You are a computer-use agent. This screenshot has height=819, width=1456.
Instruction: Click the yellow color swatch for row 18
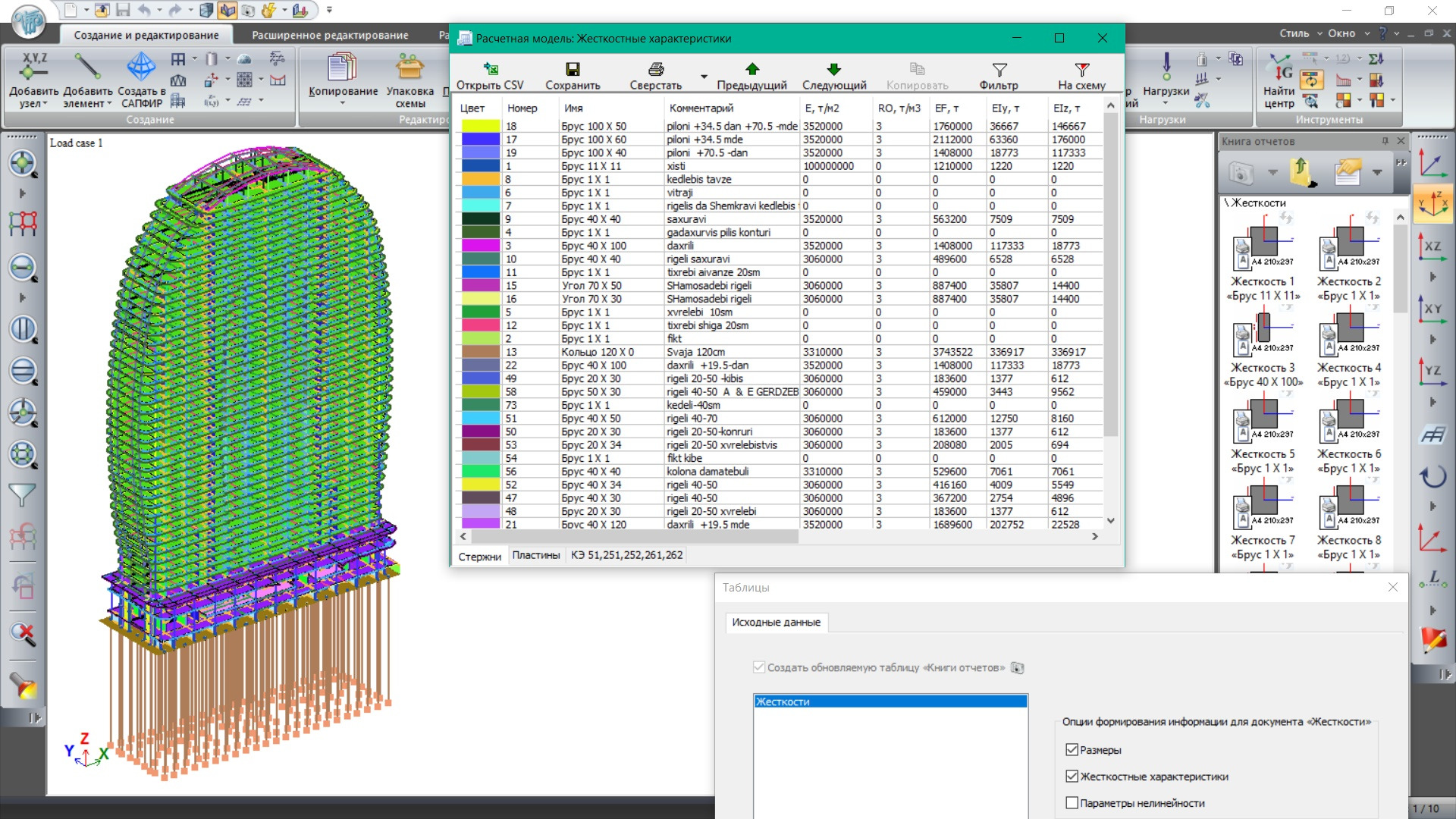480,127
